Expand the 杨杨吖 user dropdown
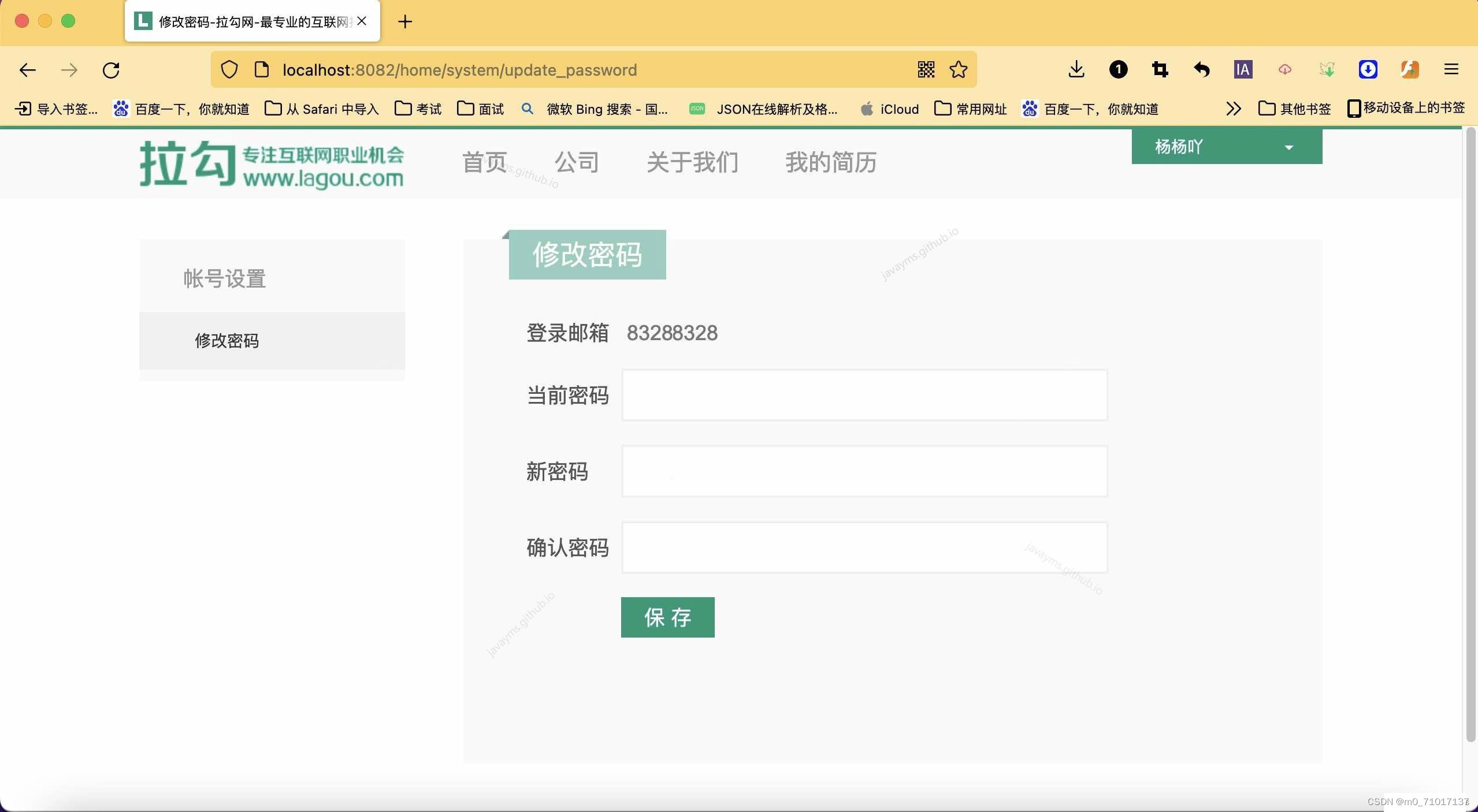Screen dimensions: 1478x812 tap(1226, 147)
